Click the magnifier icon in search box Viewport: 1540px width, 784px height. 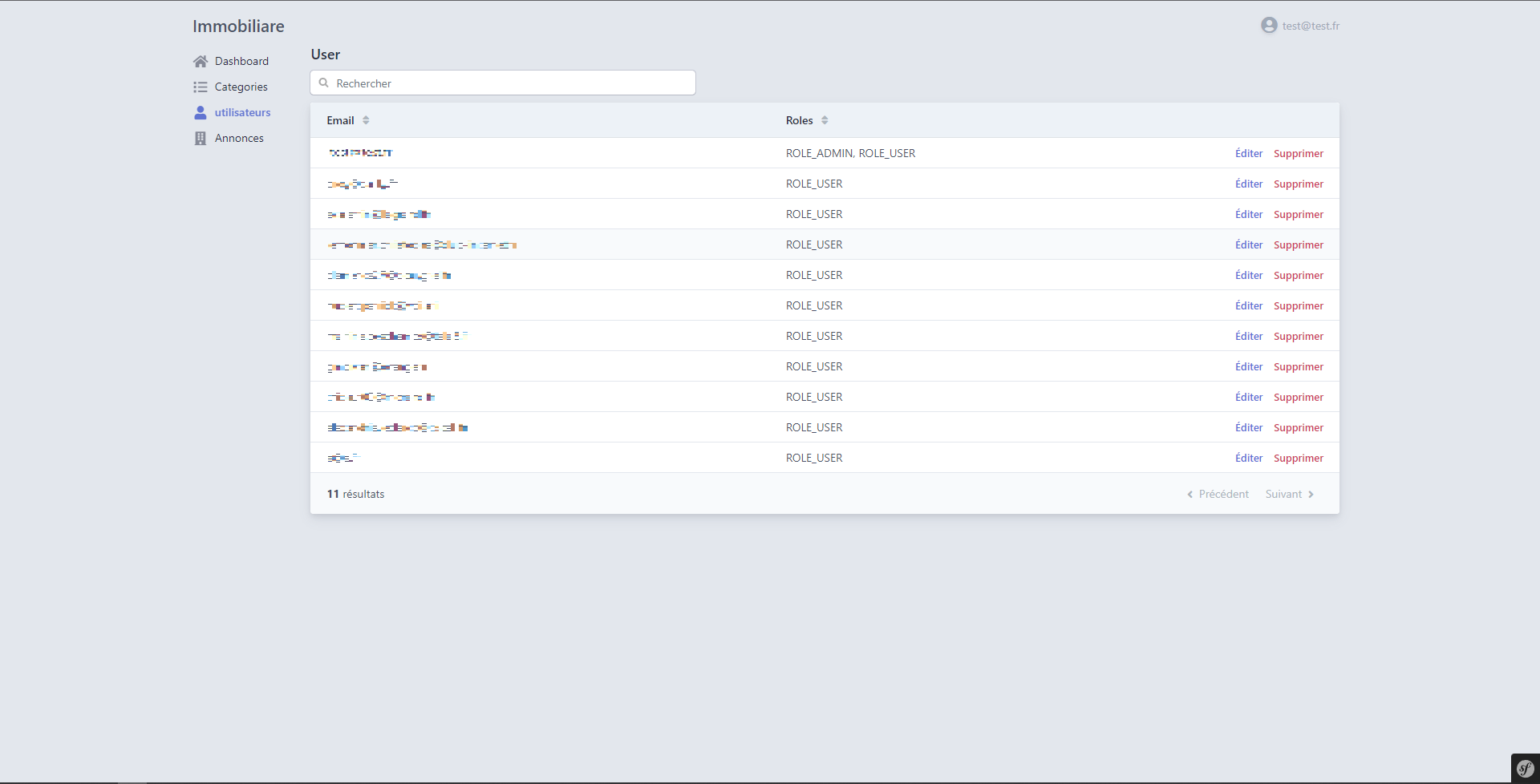[x=324, y=83]
